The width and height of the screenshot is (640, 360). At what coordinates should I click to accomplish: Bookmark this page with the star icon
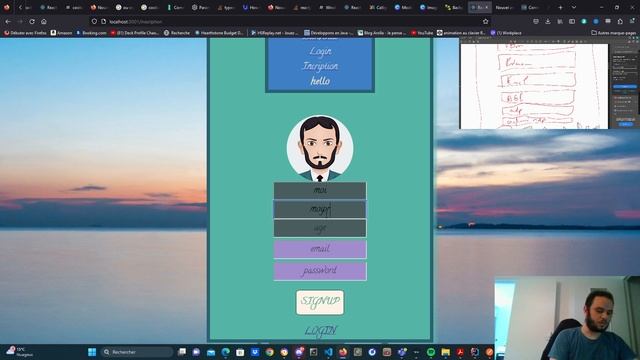pos(485,21)
